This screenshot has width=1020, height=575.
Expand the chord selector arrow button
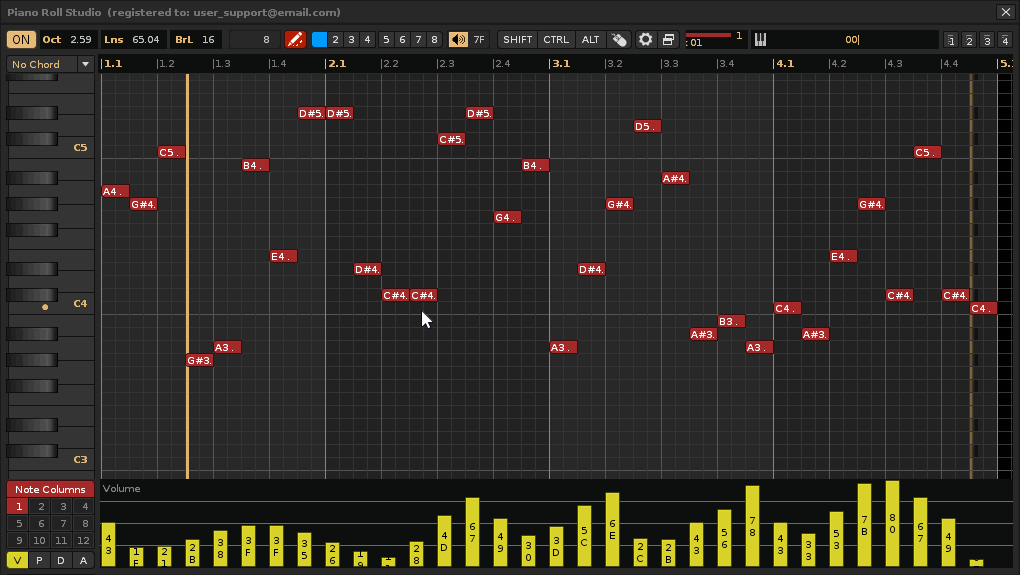click(x=86, y=64)
